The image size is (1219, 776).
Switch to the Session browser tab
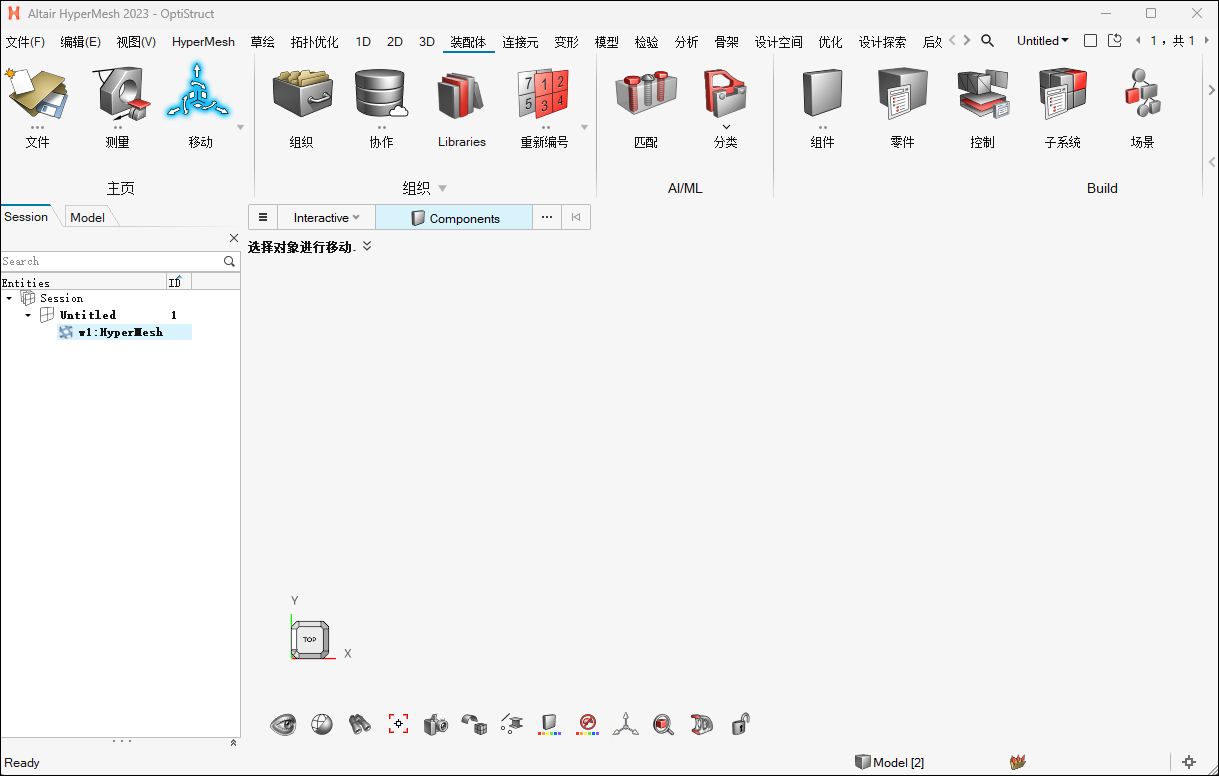(x=26, y=216)
